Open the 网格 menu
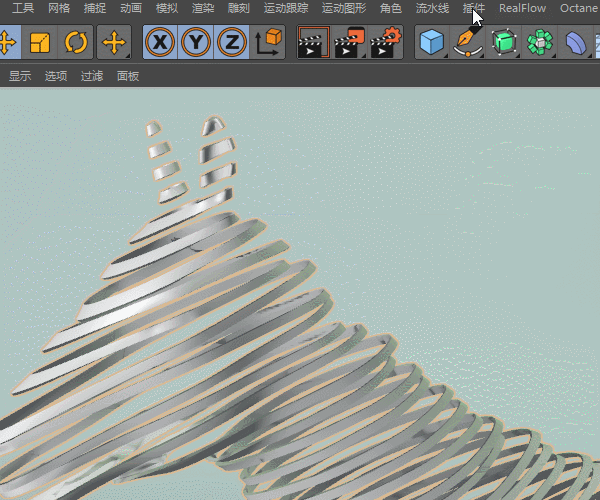 click(x=59, y=8)
